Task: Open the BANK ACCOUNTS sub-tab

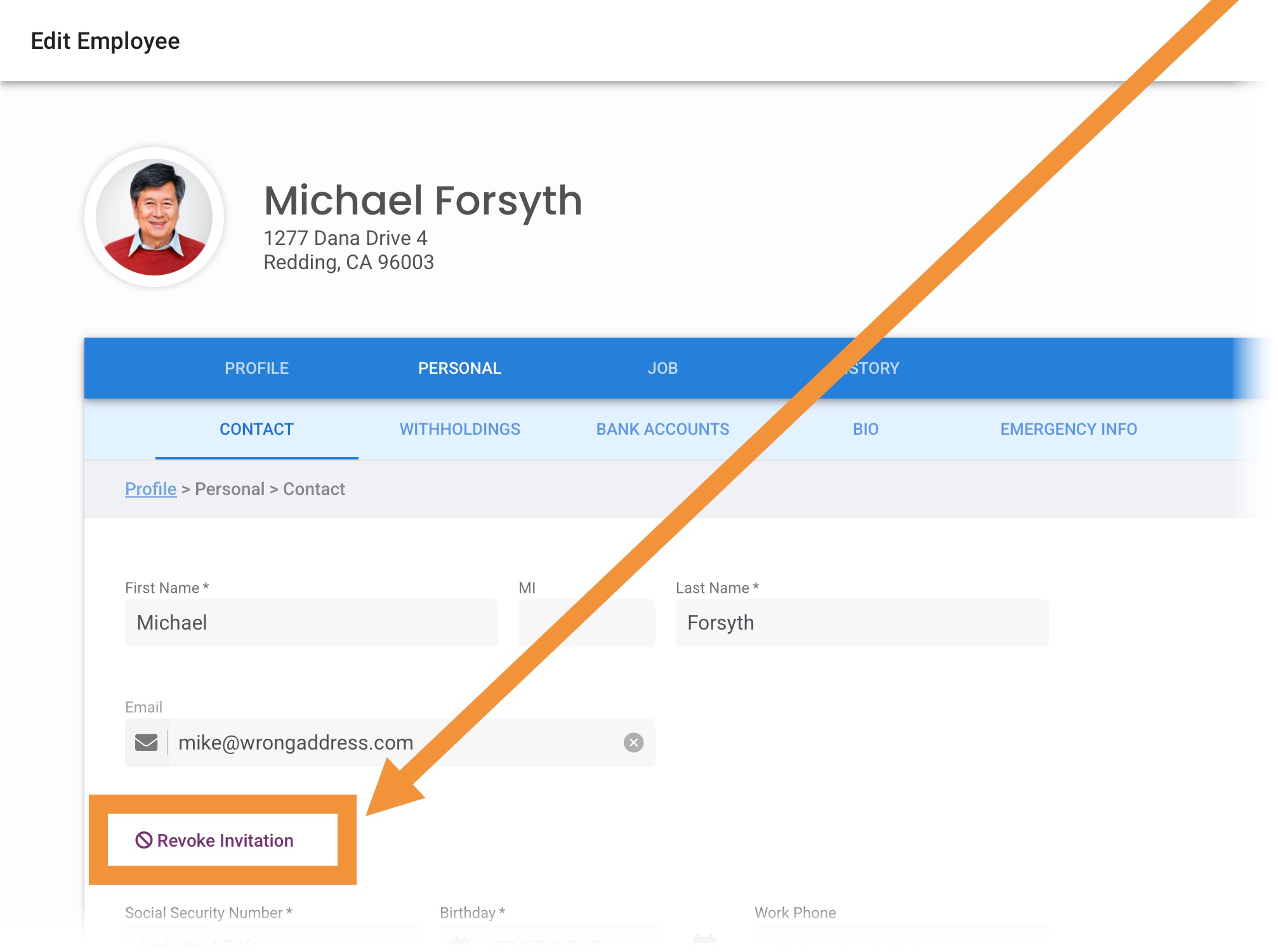Action: pos(662,429)
